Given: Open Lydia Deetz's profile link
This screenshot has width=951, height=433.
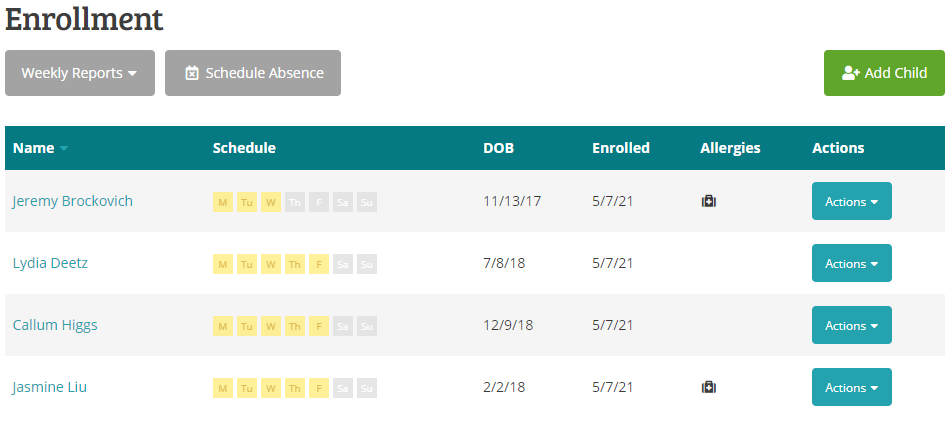Looking at the screenshot, I should click(52, 263).
